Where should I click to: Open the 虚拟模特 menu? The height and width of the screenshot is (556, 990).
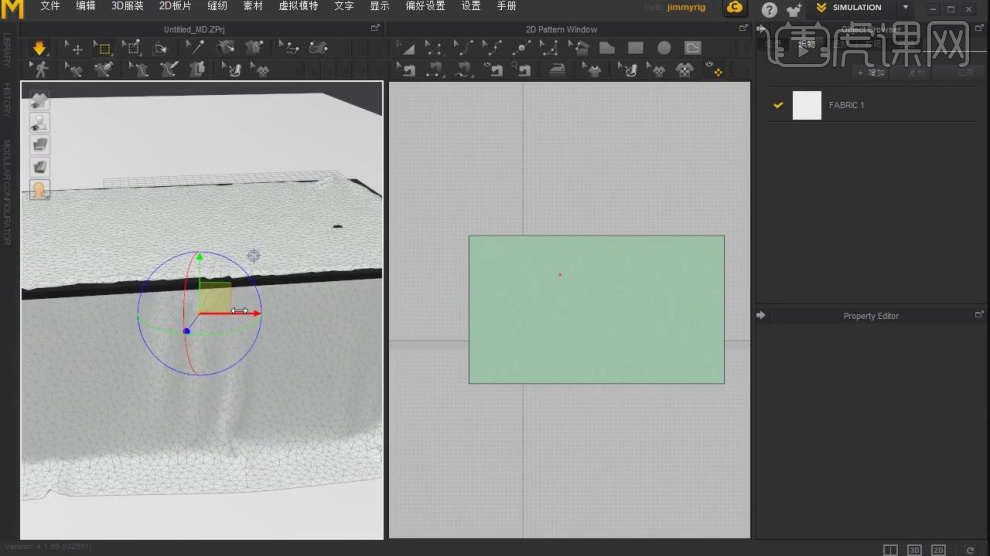pos(299,6)
